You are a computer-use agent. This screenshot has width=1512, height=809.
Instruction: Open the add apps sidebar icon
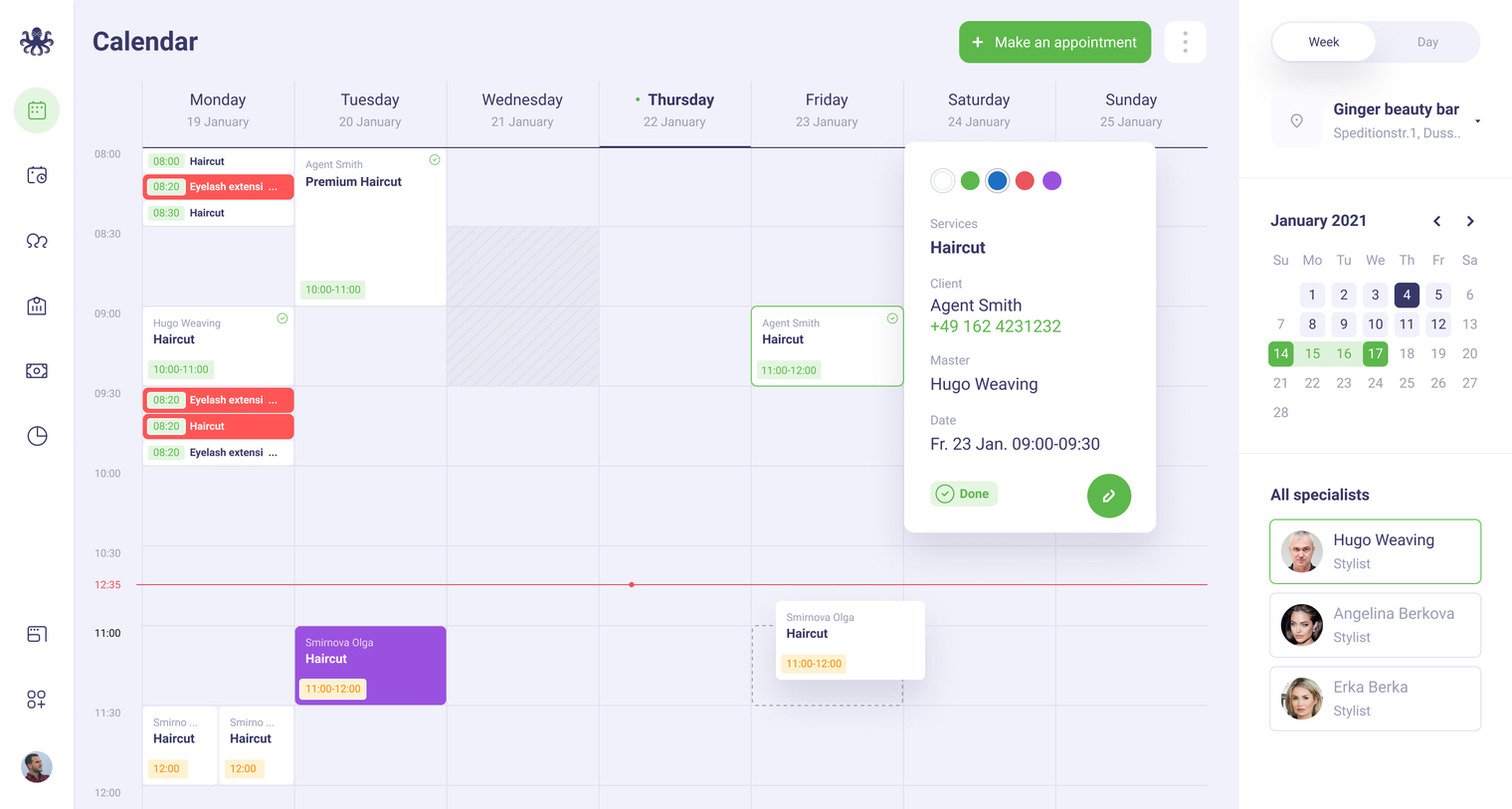tap(37, 700)
